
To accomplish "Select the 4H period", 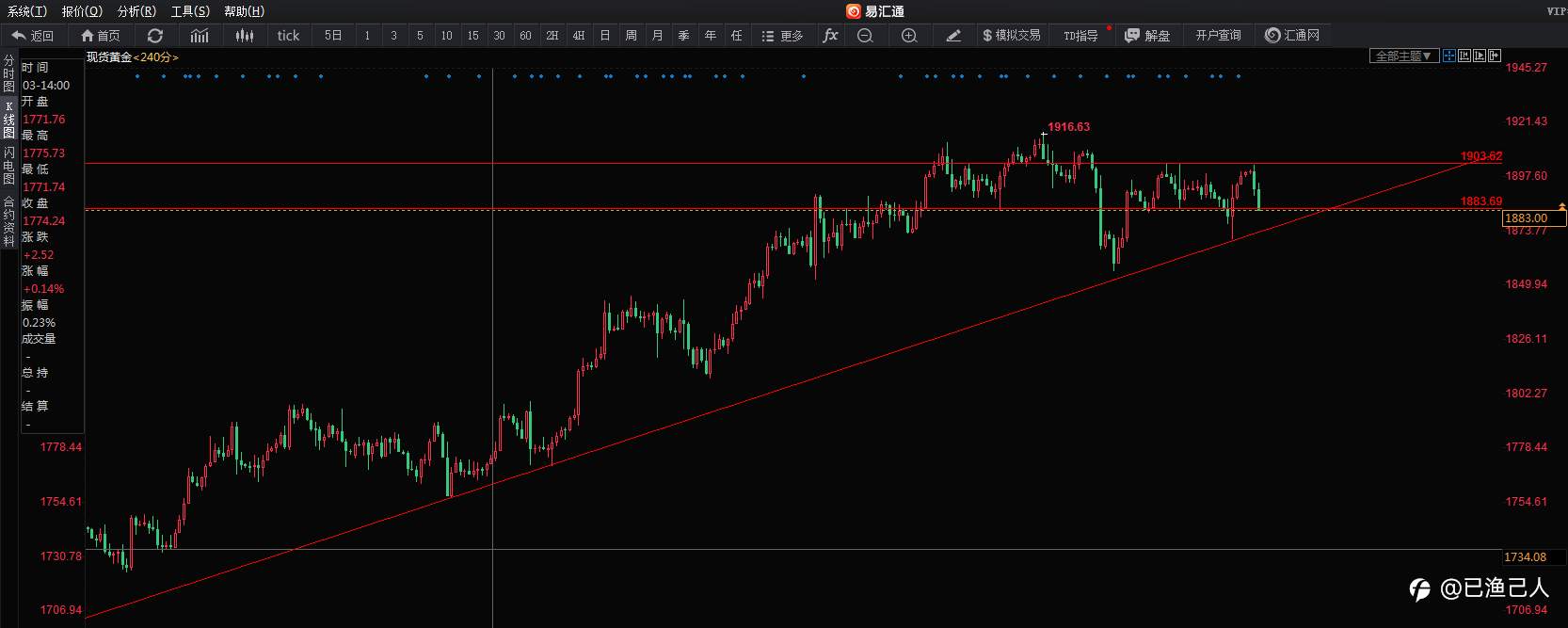I will 578,35.
